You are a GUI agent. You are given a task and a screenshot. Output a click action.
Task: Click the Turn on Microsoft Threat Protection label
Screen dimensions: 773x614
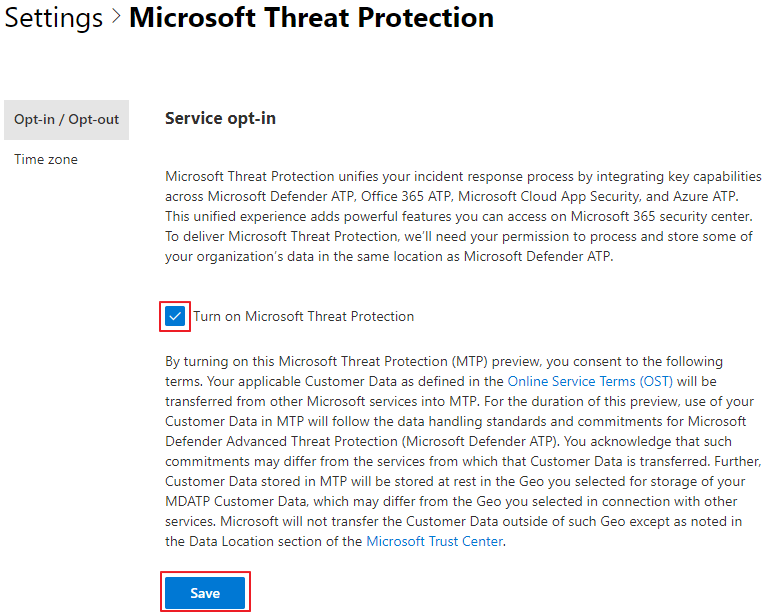[303, 316]
